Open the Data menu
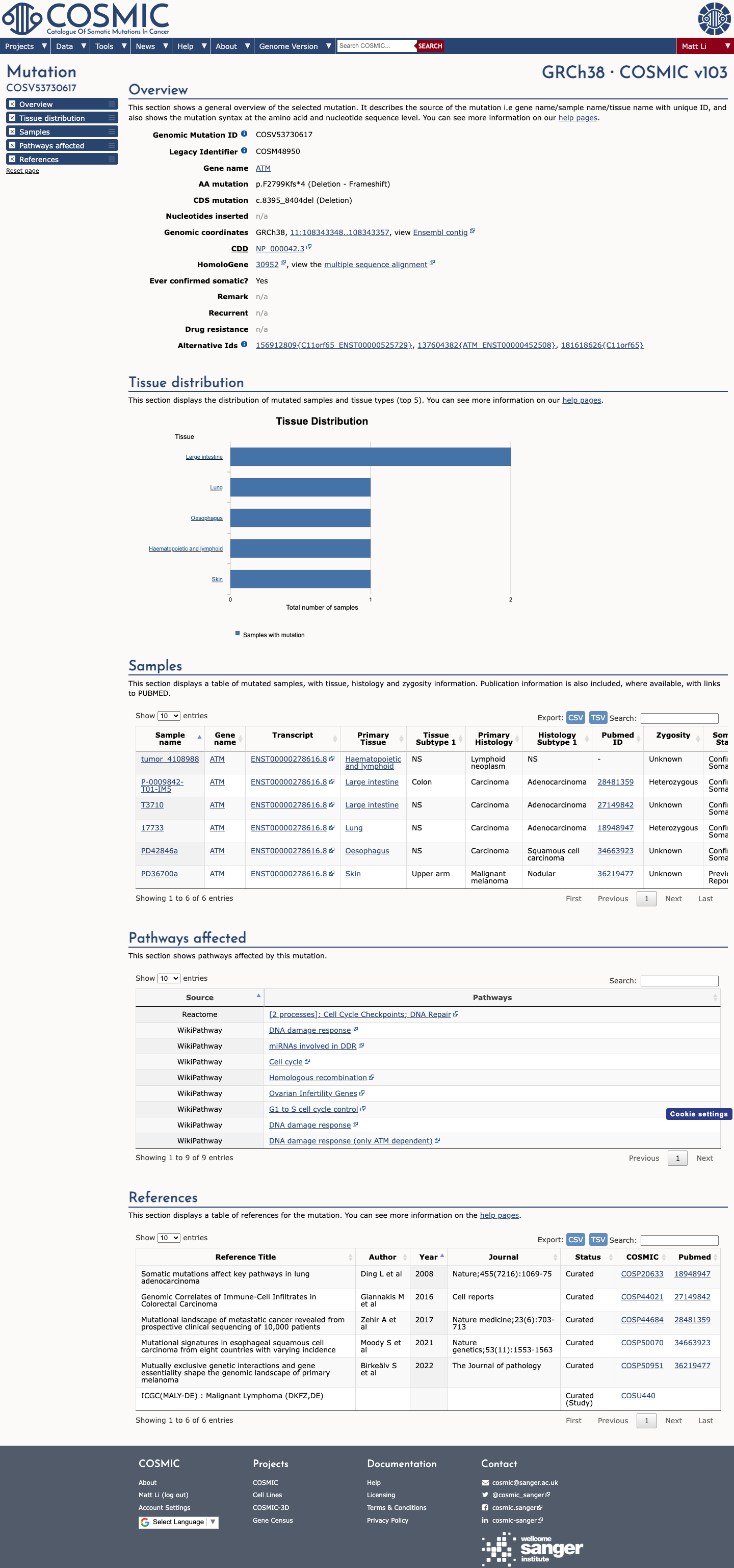This screenshot has height=1568, width=734. click(x=71, y=46)
